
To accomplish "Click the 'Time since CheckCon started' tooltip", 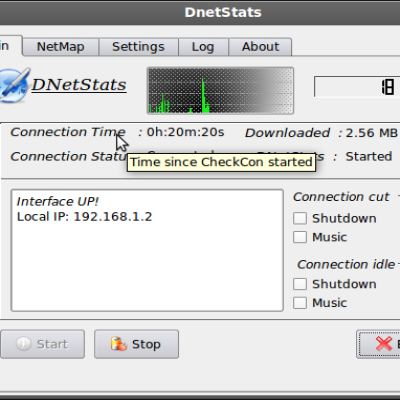I will click(x=221, y=162).
